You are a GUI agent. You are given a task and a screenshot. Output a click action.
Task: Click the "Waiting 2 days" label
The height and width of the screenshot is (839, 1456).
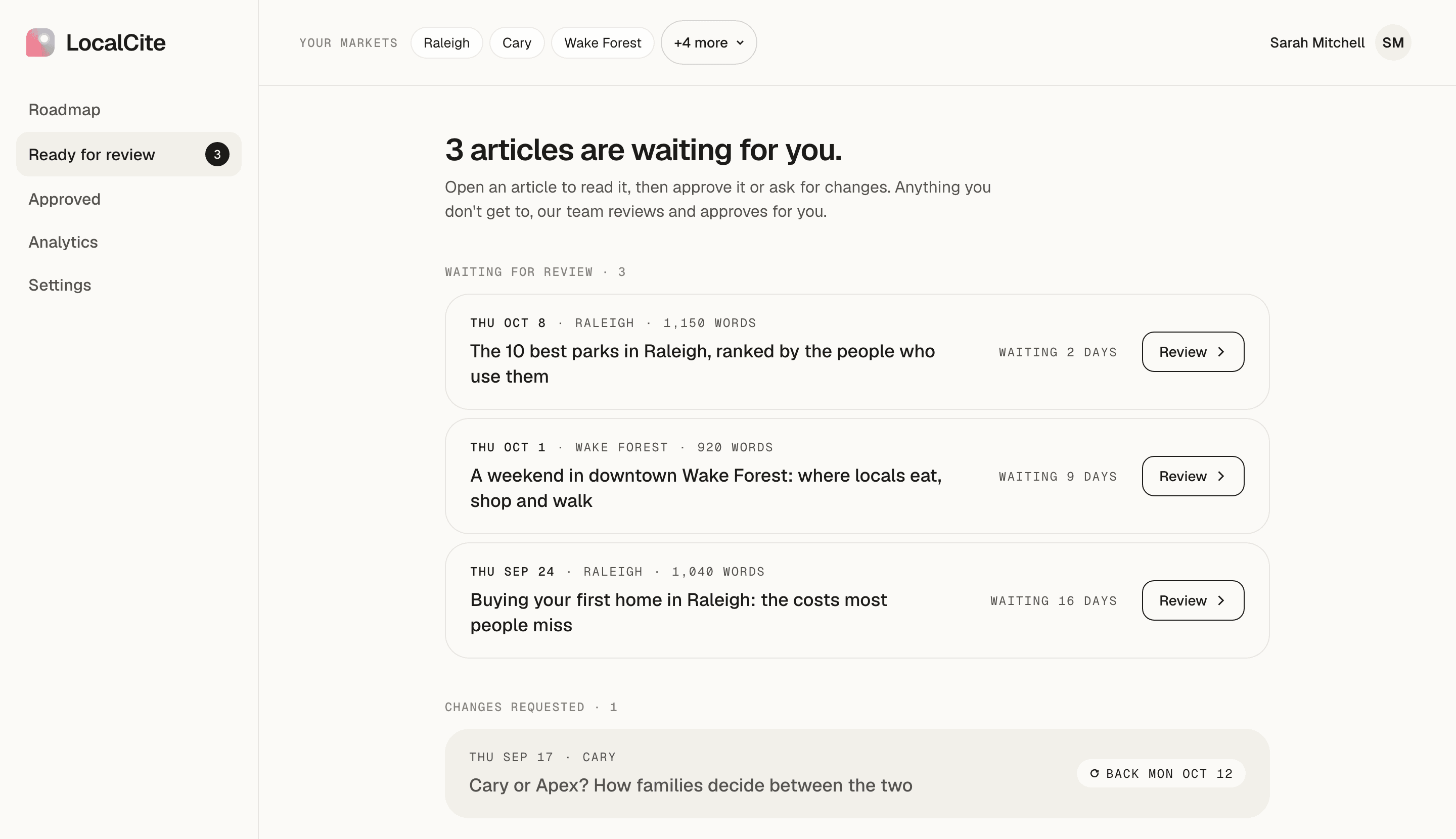1058,352
